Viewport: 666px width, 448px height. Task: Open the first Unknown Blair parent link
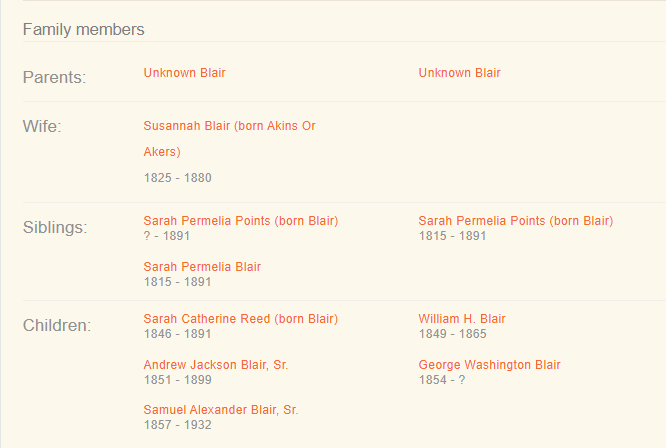pyautogui.click(x=184, y=73)
